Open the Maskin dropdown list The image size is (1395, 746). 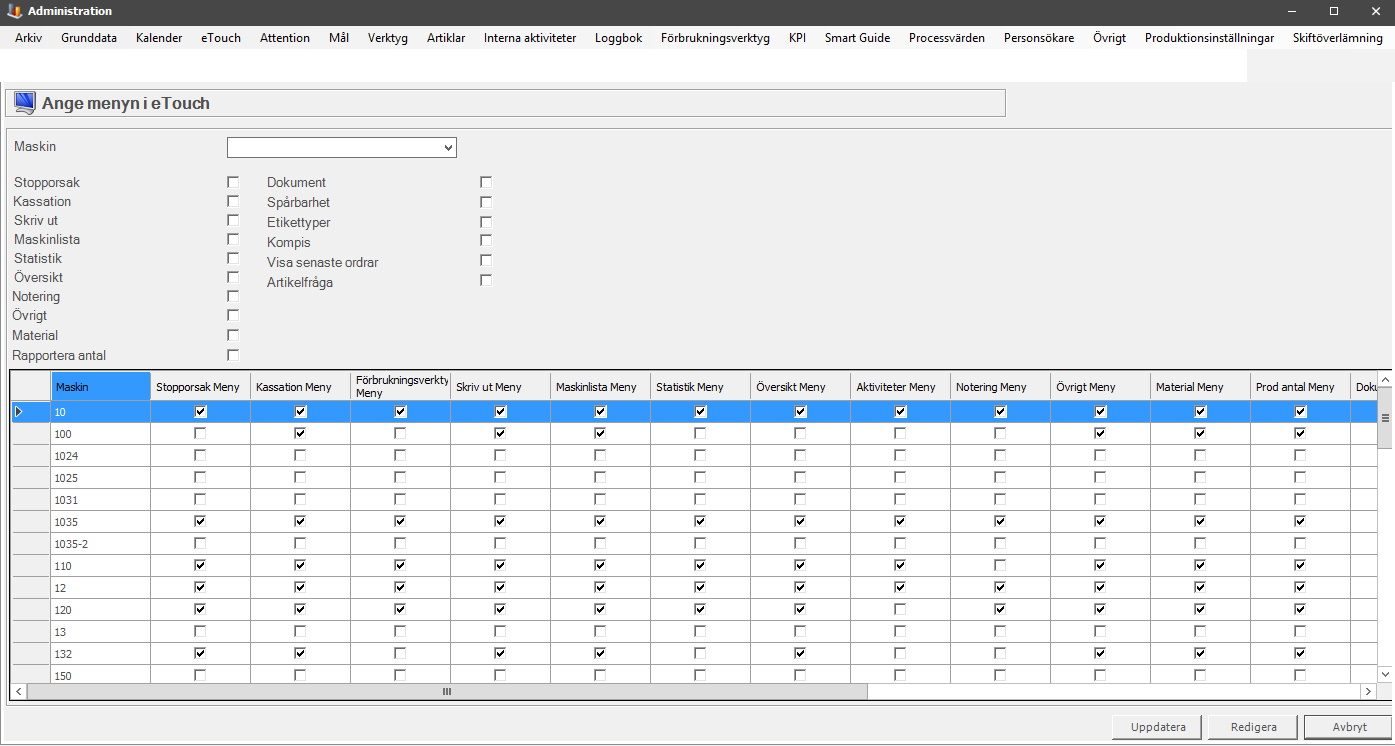click(x=446, y=148)
